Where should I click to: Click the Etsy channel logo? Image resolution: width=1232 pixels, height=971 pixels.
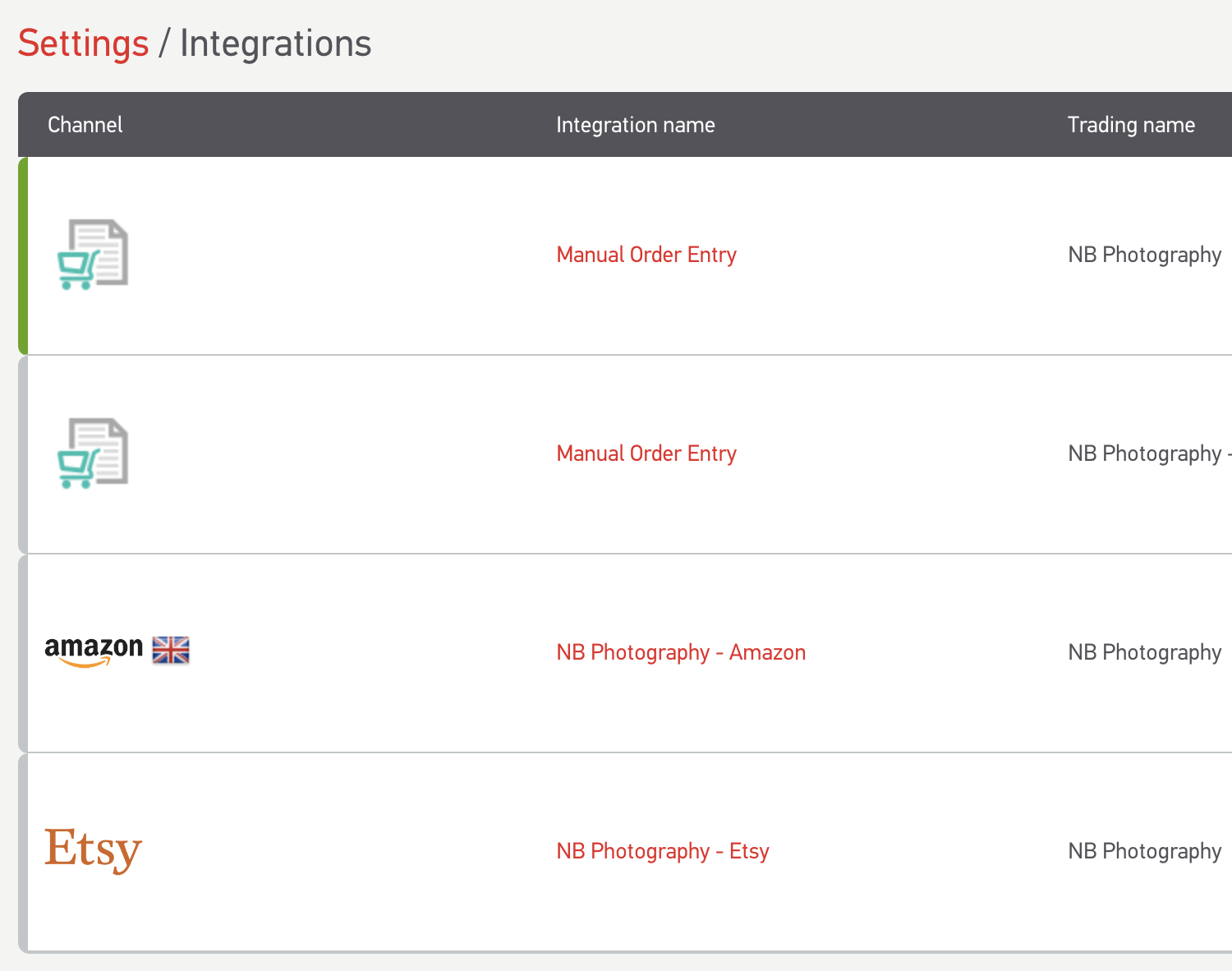coord(93,850)
